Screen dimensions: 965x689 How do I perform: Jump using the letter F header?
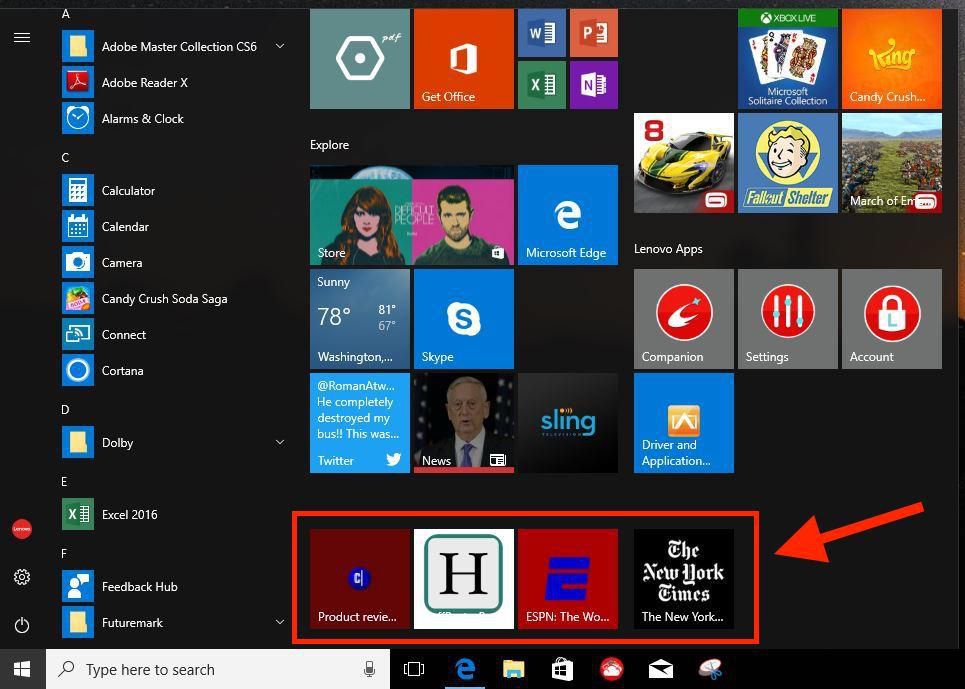coord(64,554)
